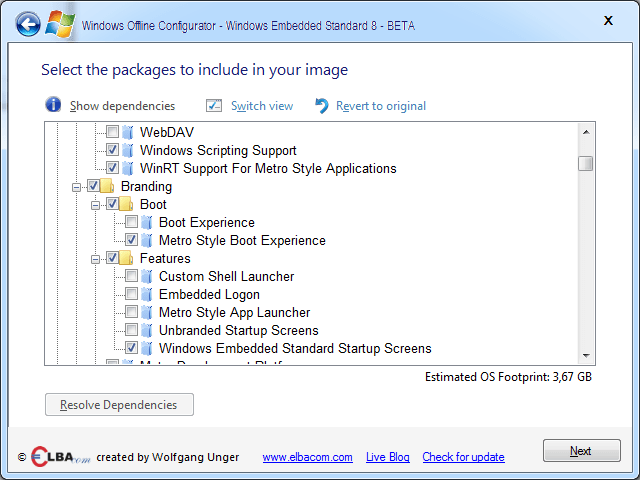Select the Windows Scripting Support label
This screenshot has width=640, height=480.
(x=218, y=150)
